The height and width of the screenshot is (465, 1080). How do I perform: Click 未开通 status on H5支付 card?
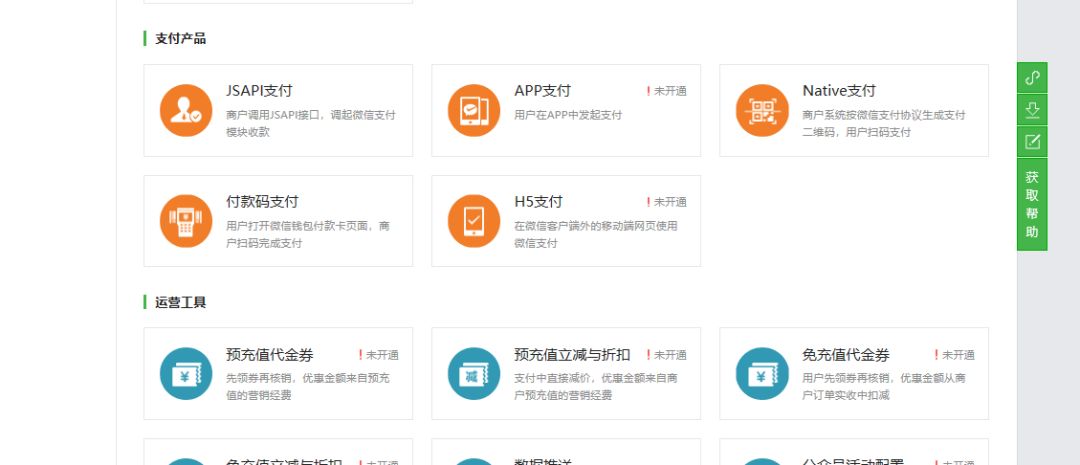(x=666, y=202)
